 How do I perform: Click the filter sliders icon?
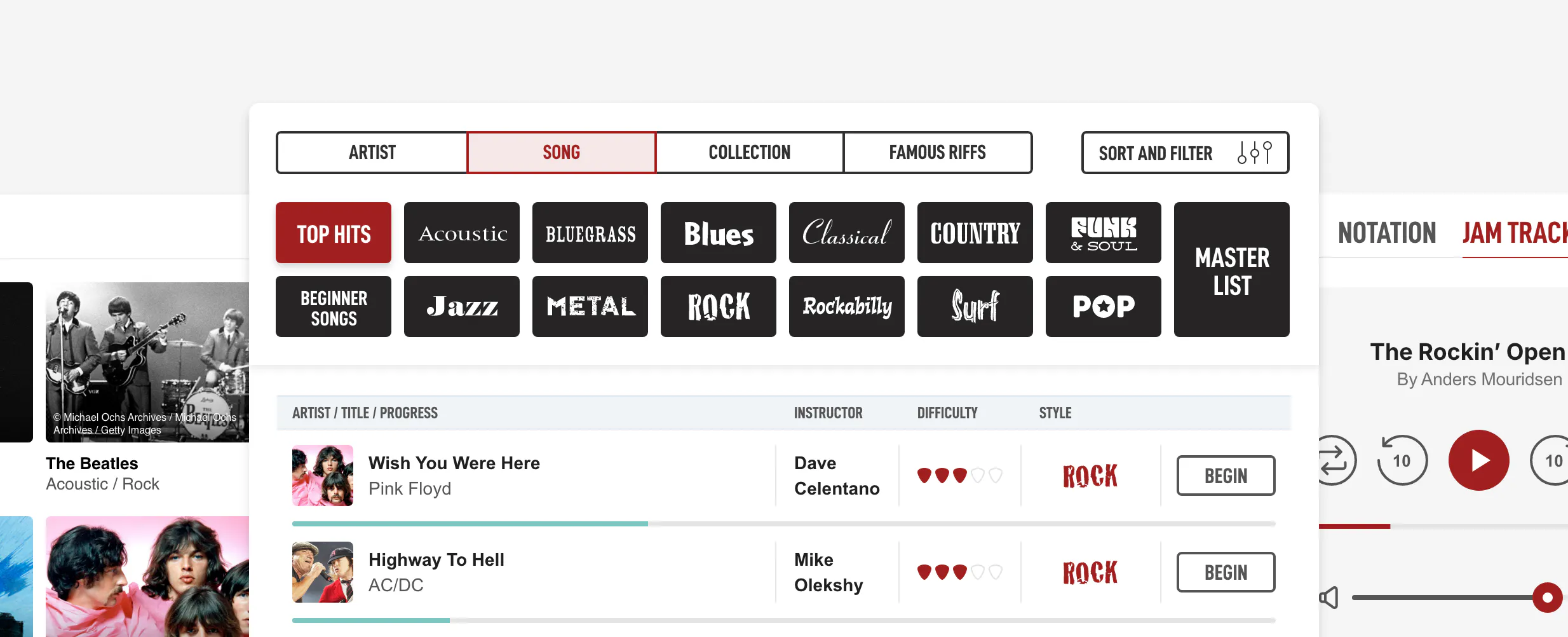(1255, 153)
